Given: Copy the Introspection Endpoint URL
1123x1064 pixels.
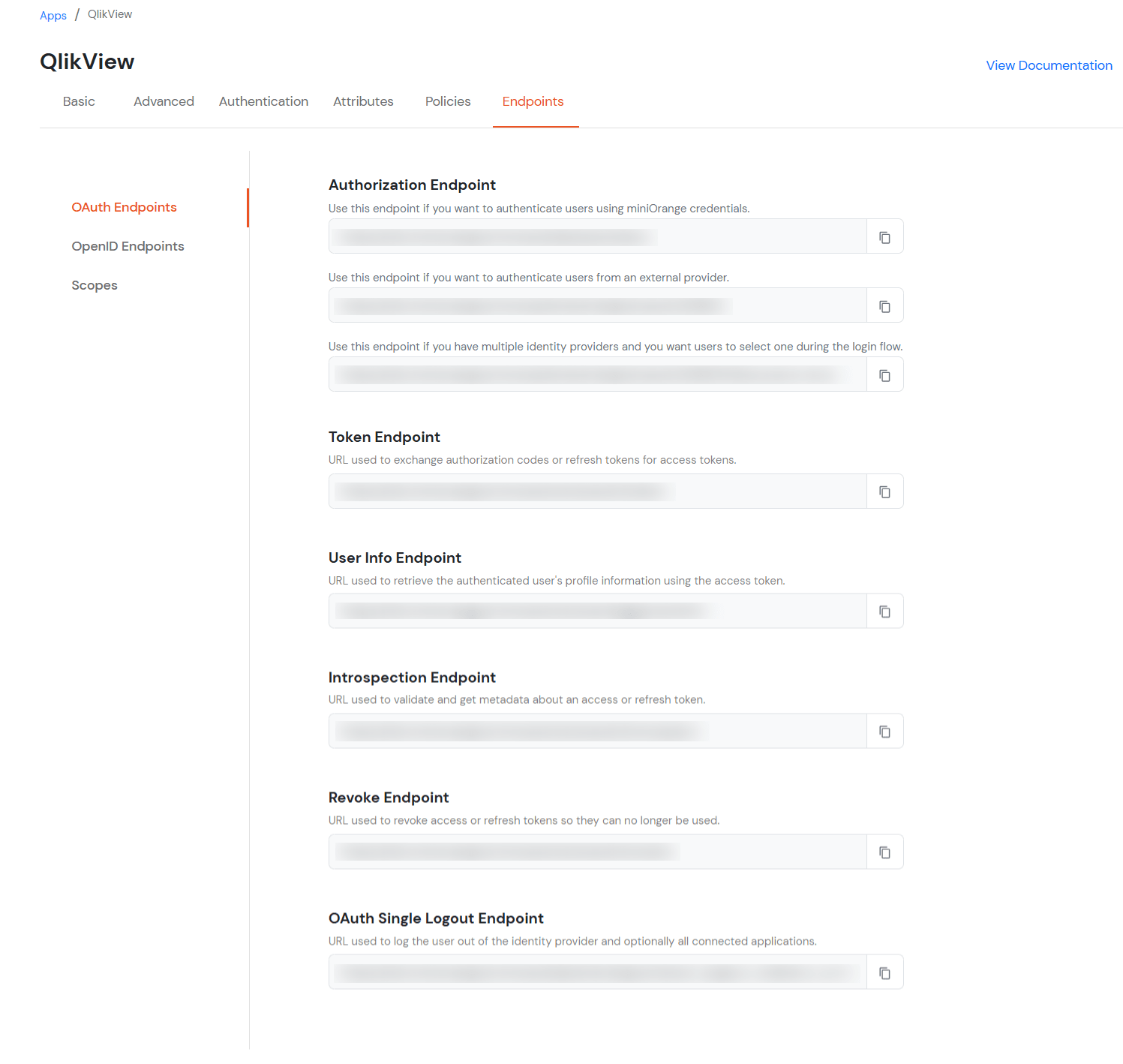Looking at the screenshot, I should tap(884, 732).
